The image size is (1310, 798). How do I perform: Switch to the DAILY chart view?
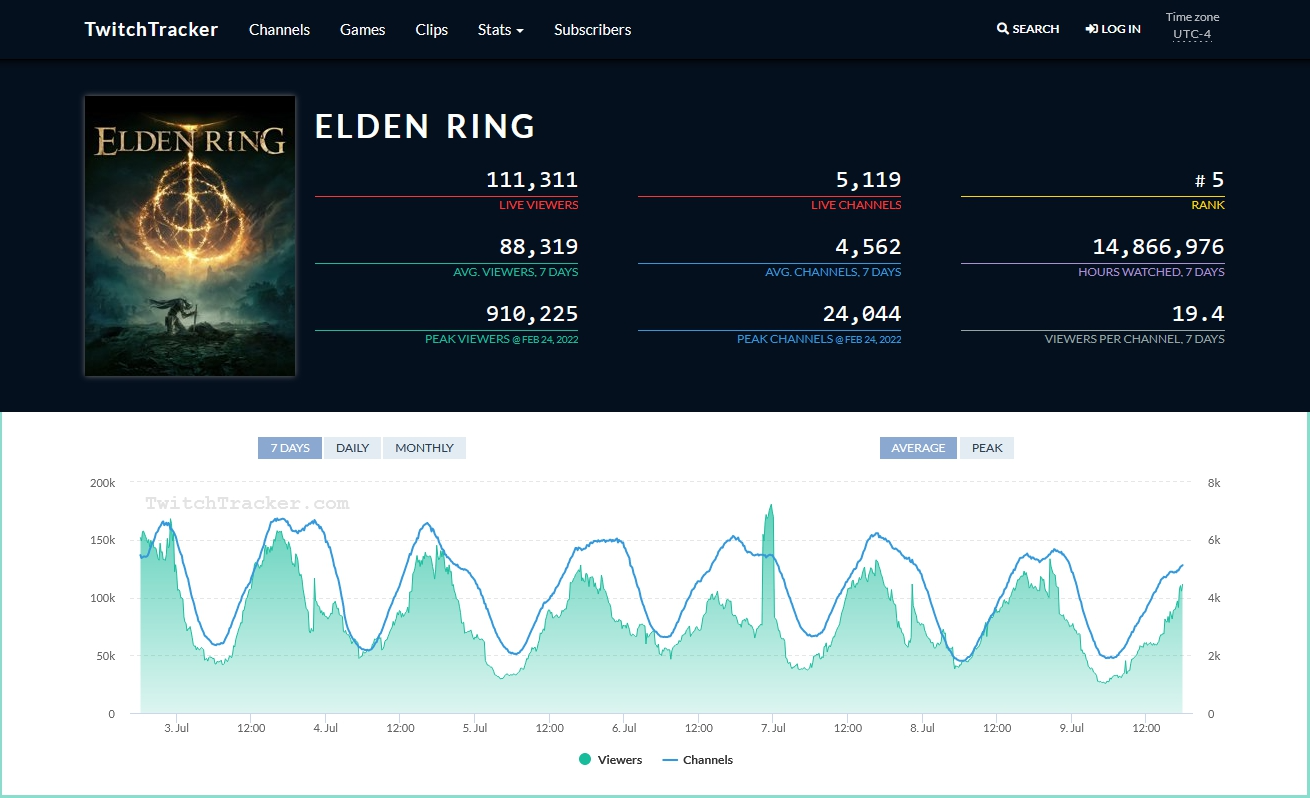pyautogui.click(x=352, y=448)
